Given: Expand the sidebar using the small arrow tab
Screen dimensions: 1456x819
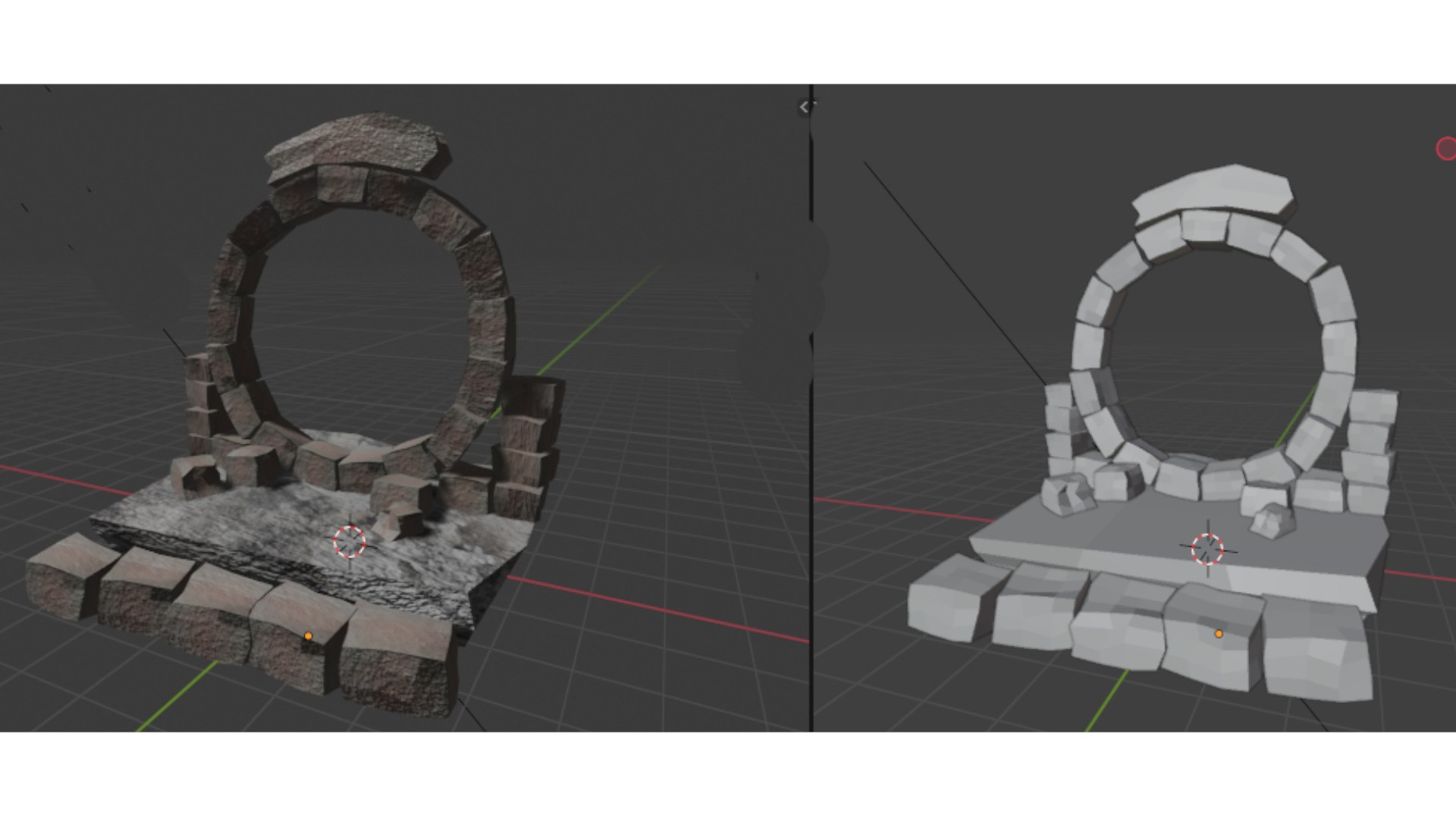Looking at the screenshot, I should coord(805,108).
